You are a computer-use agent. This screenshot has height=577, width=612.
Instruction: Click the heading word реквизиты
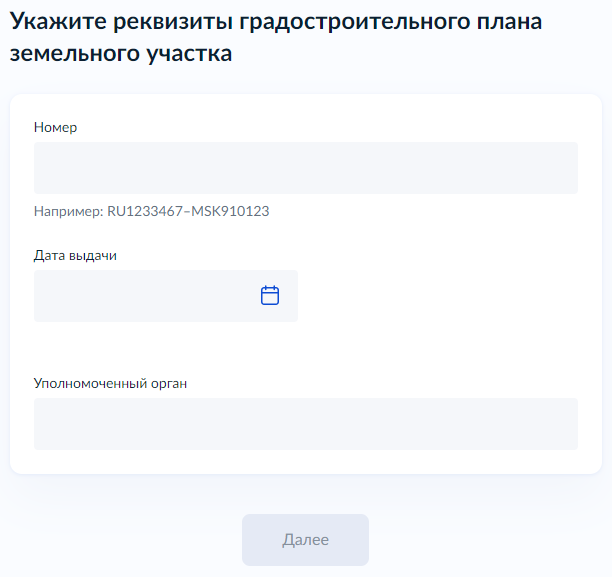[173, 23]
